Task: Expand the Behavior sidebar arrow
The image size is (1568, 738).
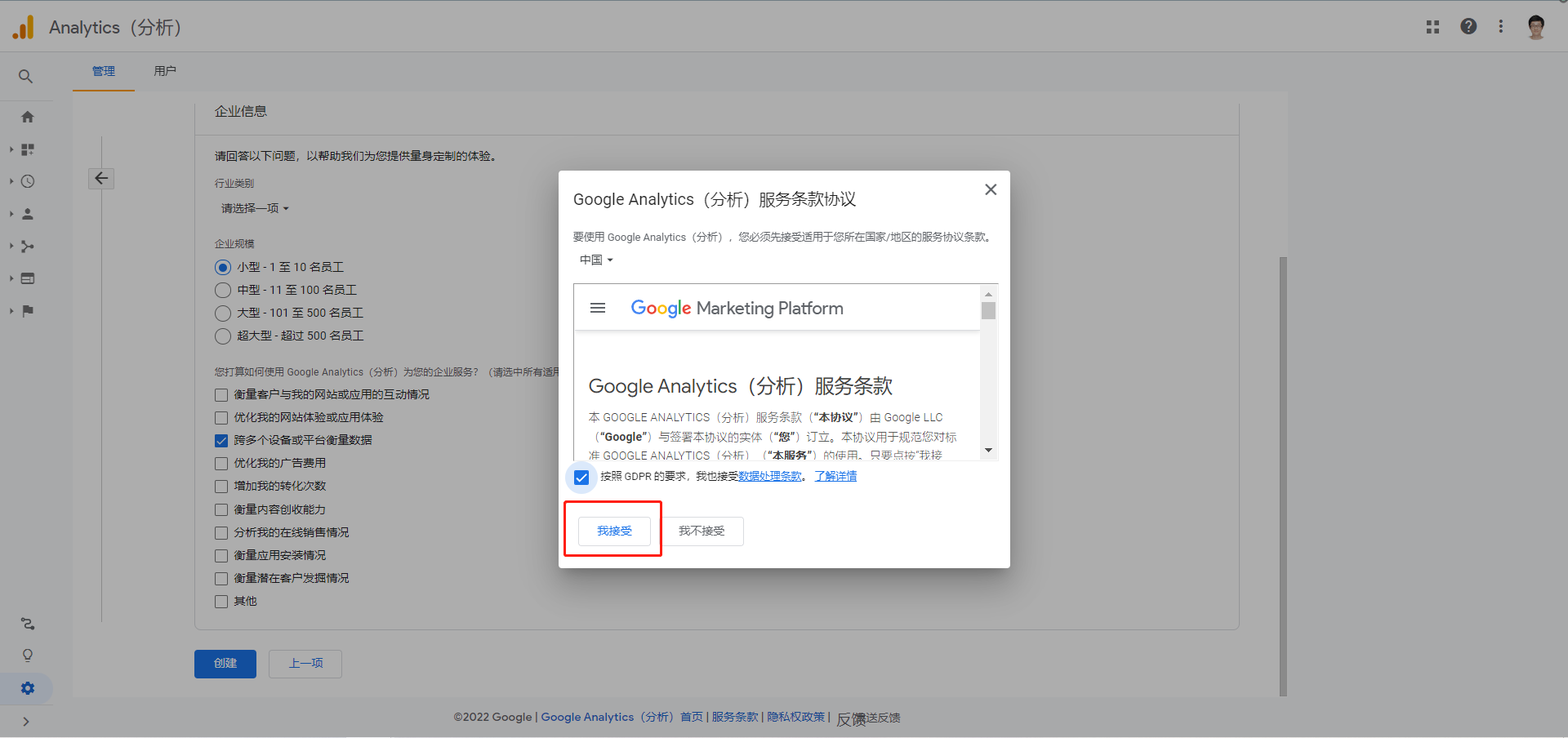Action: point(11,278)
